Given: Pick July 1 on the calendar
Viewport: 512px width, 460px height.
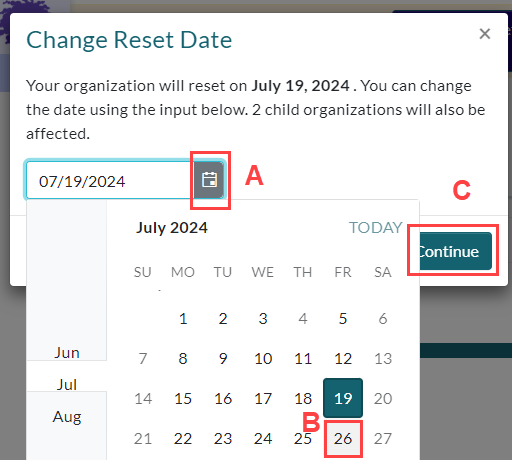Looking at the screenshot, I should coord(183,318).
